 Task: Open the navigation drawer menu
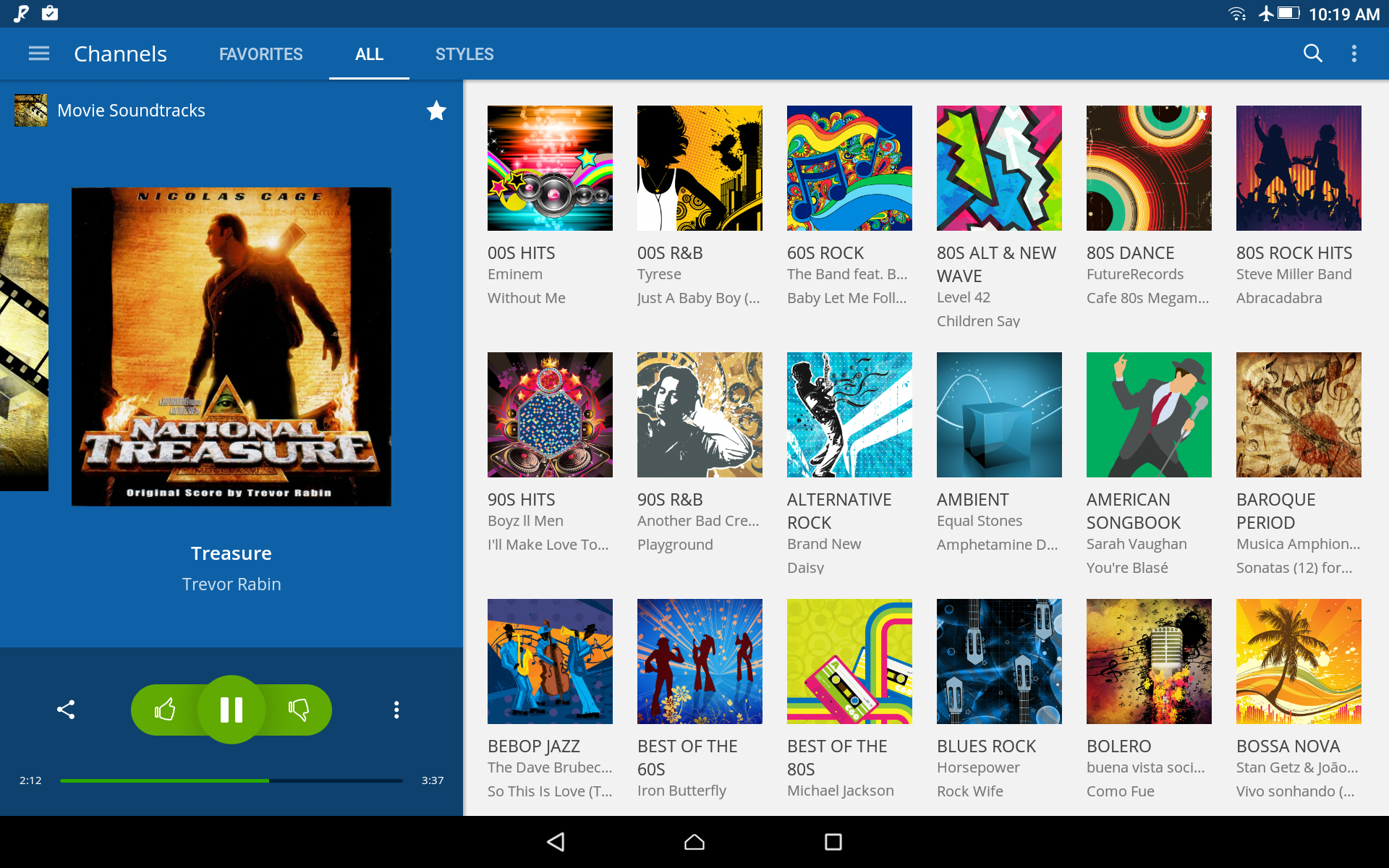tap(38, 53)
